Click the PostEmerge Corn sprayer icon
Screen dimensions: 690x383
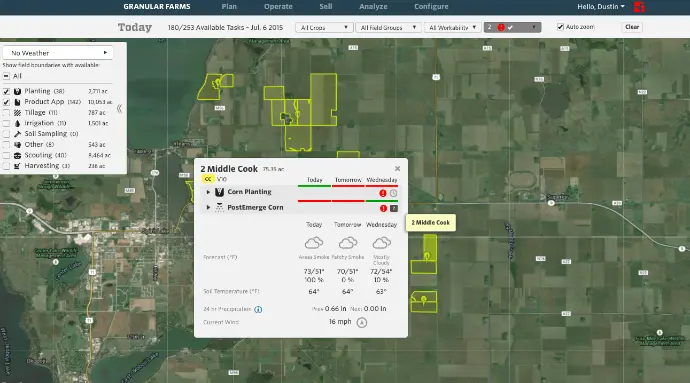(x=219, y=207)
